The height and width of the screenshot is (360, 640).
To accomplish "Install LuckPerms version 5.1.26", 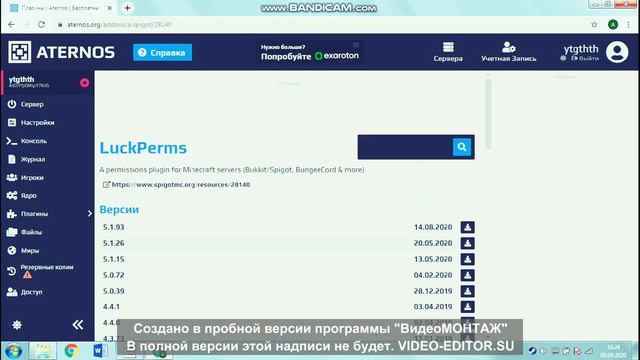I will (467, 243).
